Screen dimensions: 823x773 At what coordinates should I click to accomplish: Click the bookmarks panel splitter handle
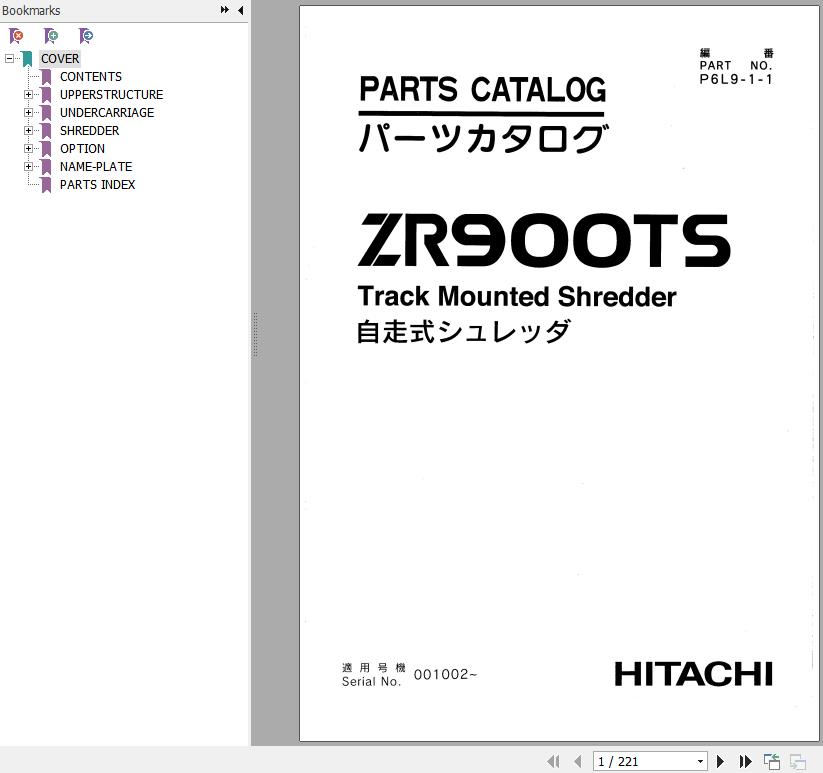point(255,335)
